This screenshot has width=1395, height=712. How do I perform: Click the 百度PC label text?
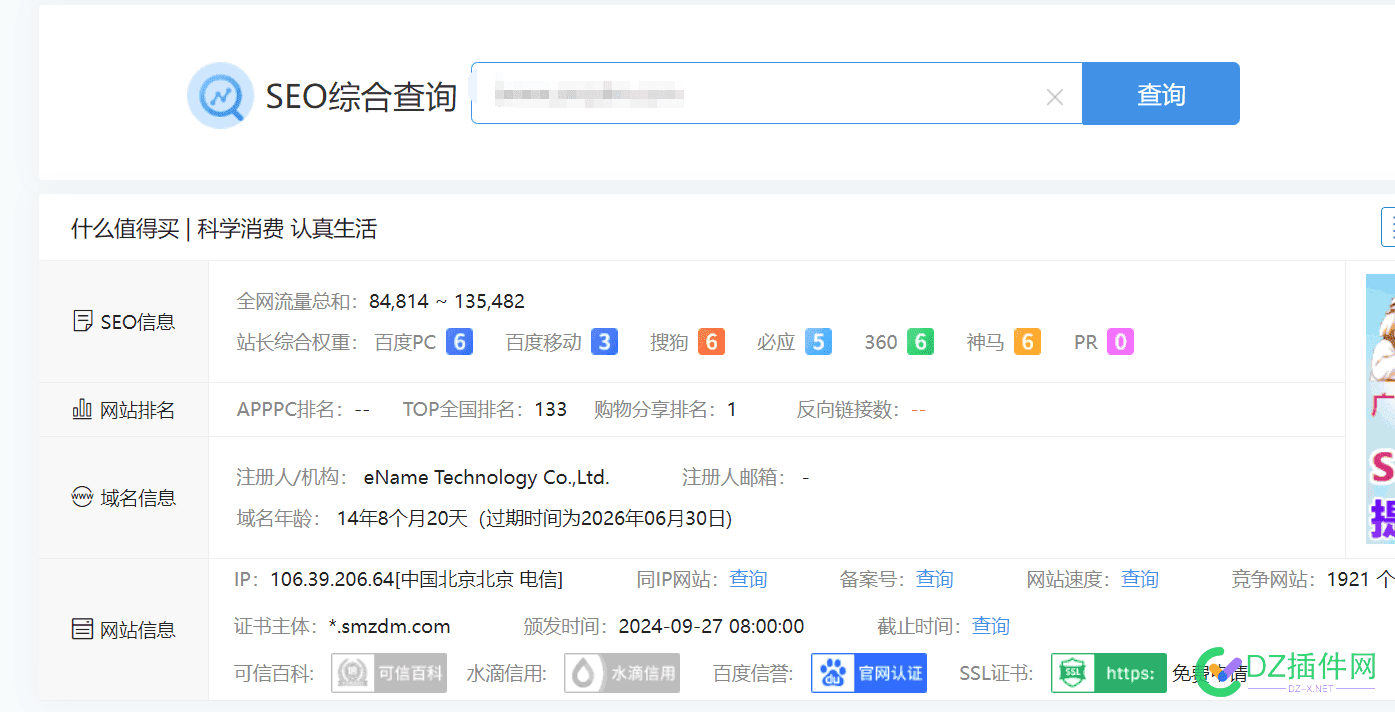click(405, 342)
